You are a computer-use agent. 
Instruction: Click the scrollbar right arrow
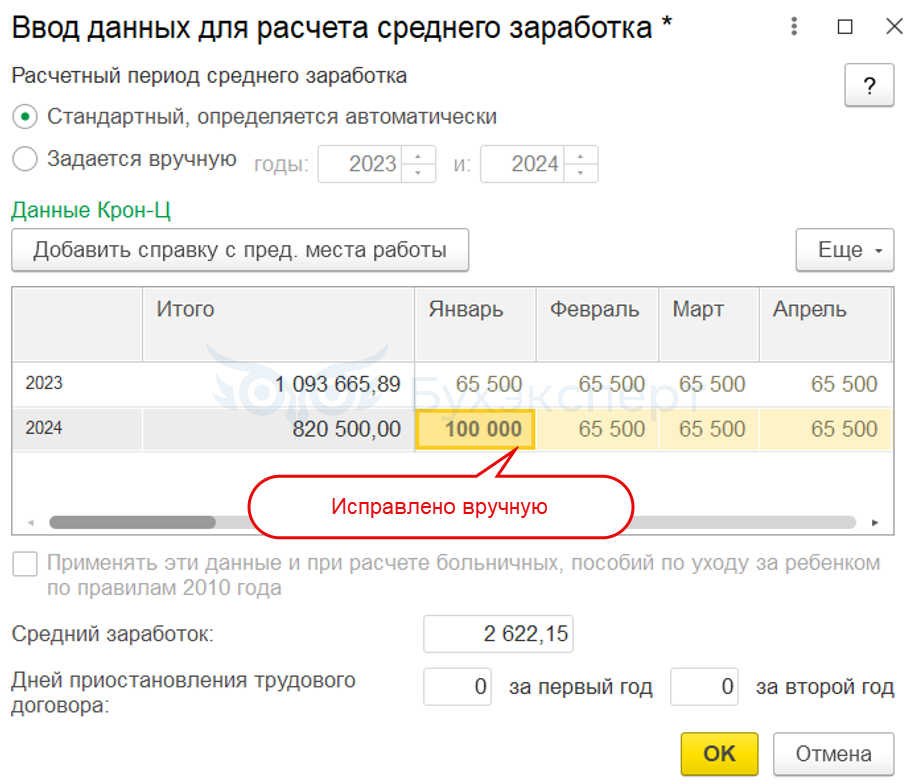(875, 522)
